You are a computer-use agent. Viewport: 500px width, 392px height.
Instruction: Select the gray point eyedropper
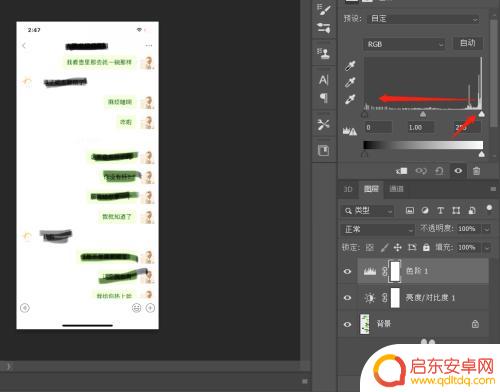click(x=350, y=82)
